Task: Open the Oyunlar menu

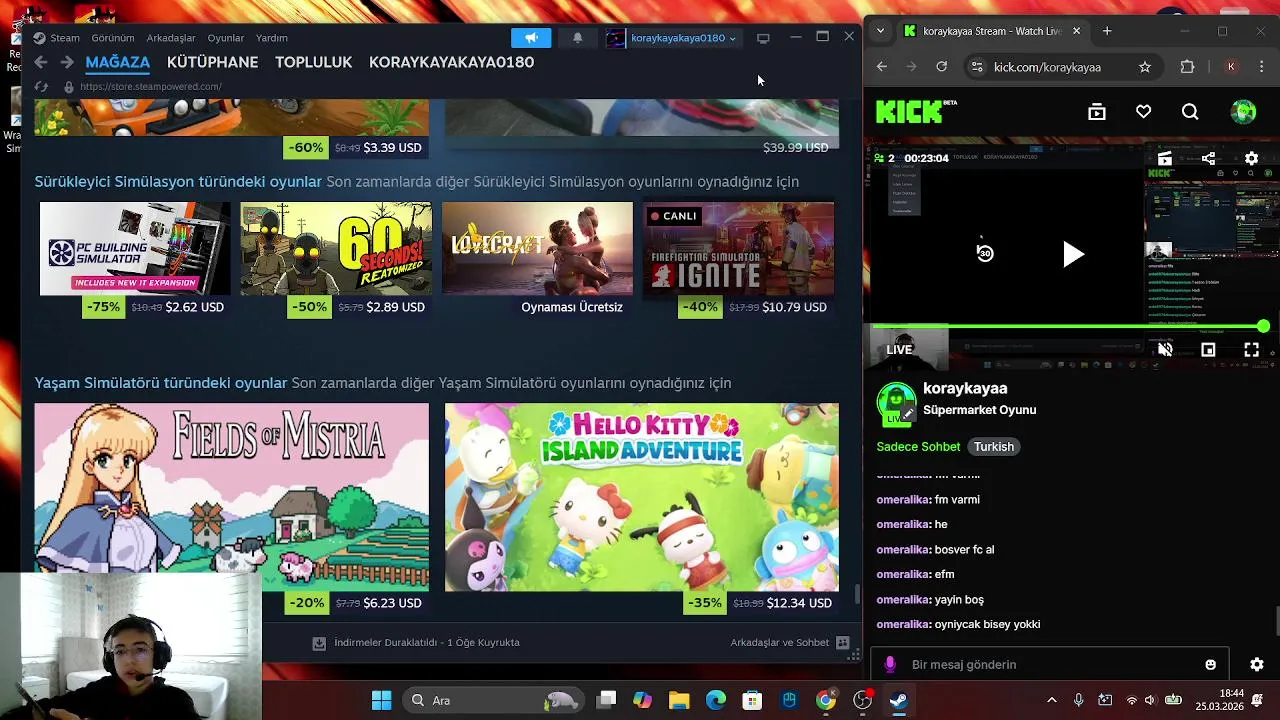Action: click(226, 38)
